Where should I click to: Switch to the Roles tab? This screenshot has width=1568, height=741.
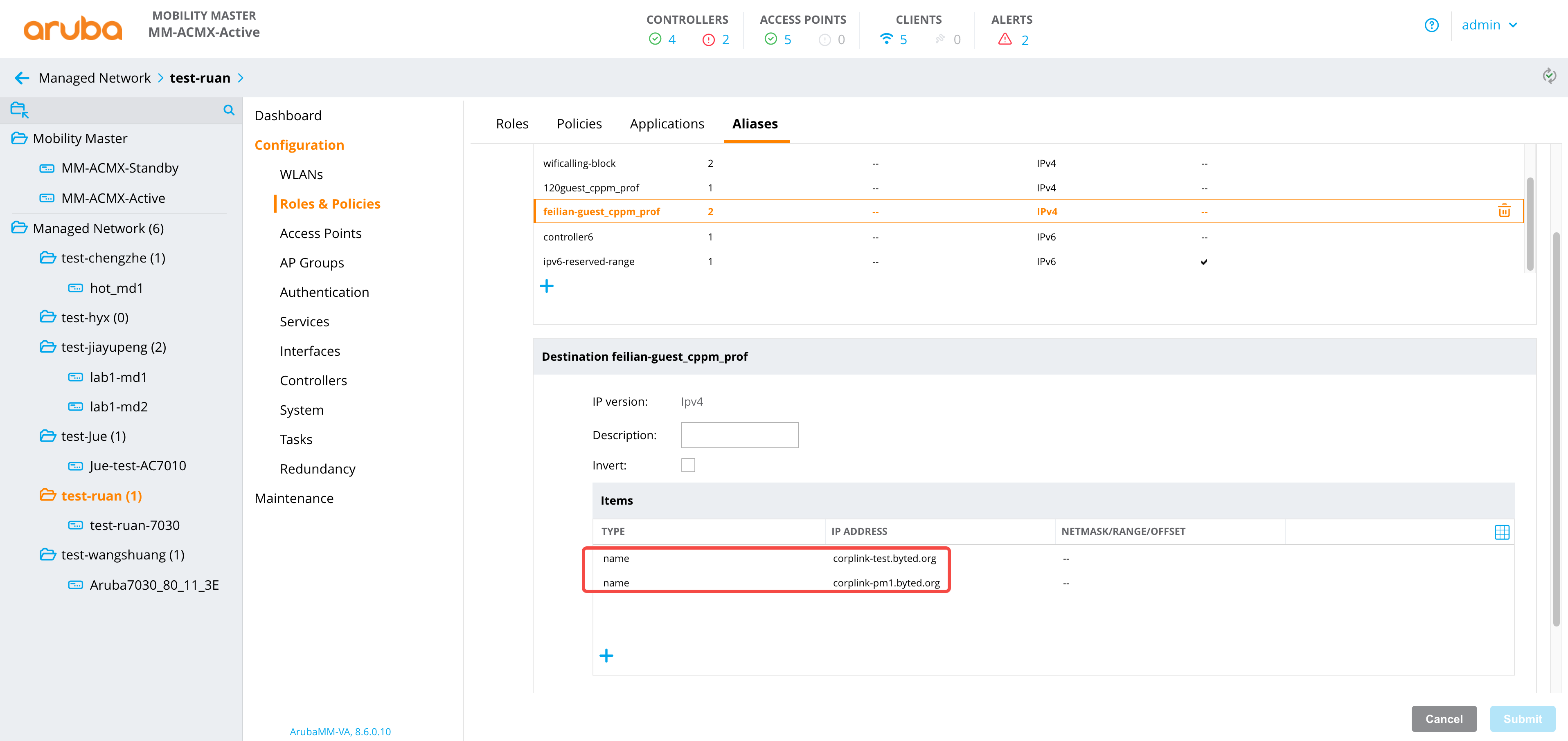512,123
